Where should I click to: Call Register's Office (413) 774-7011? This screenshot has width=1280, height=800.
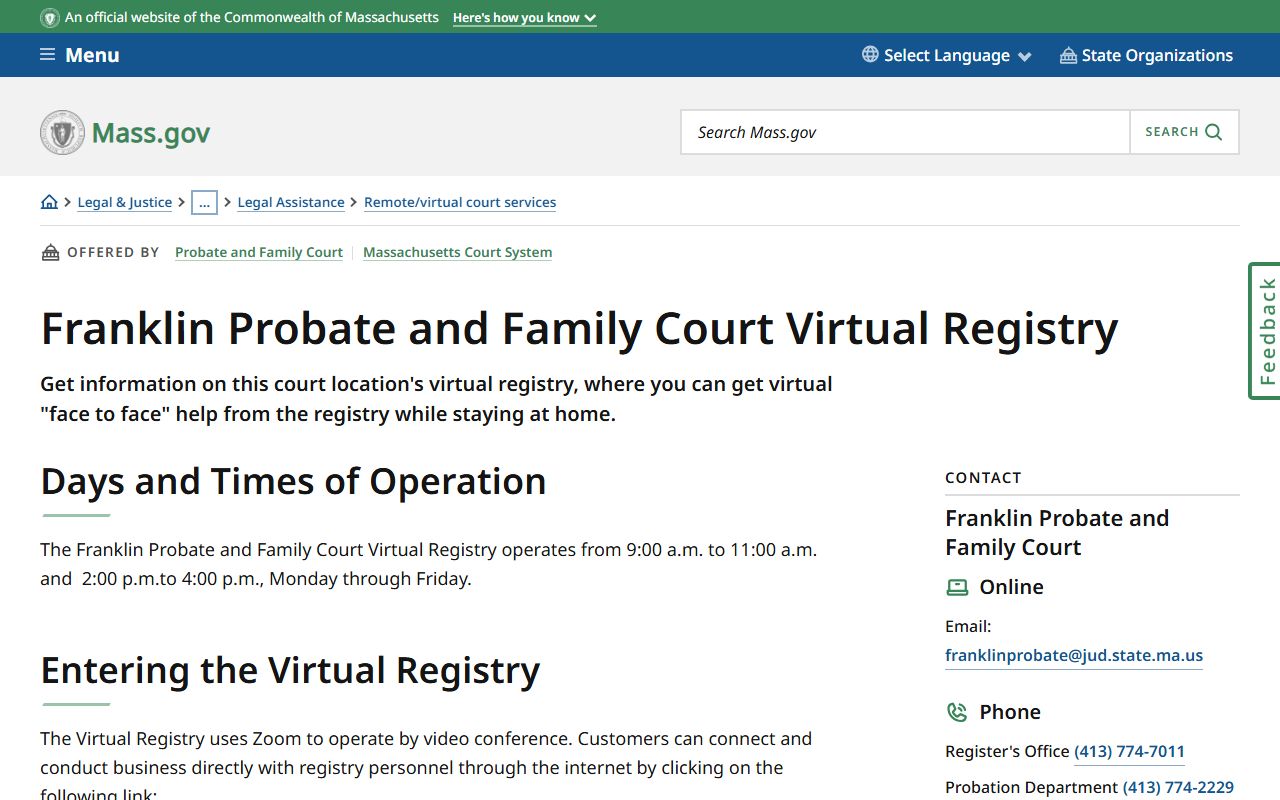1129,751
